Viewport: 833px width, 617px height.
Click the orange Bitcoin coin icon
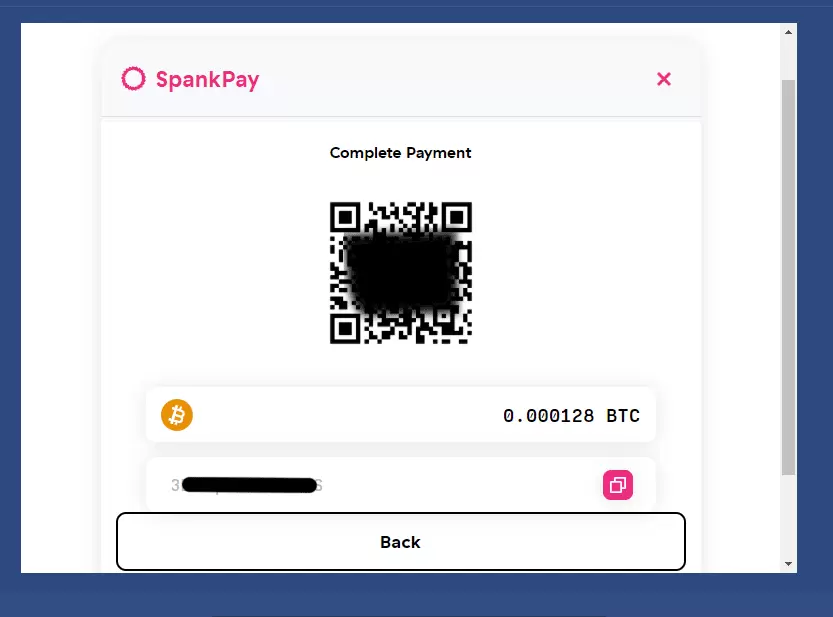(x=177, y=415)
